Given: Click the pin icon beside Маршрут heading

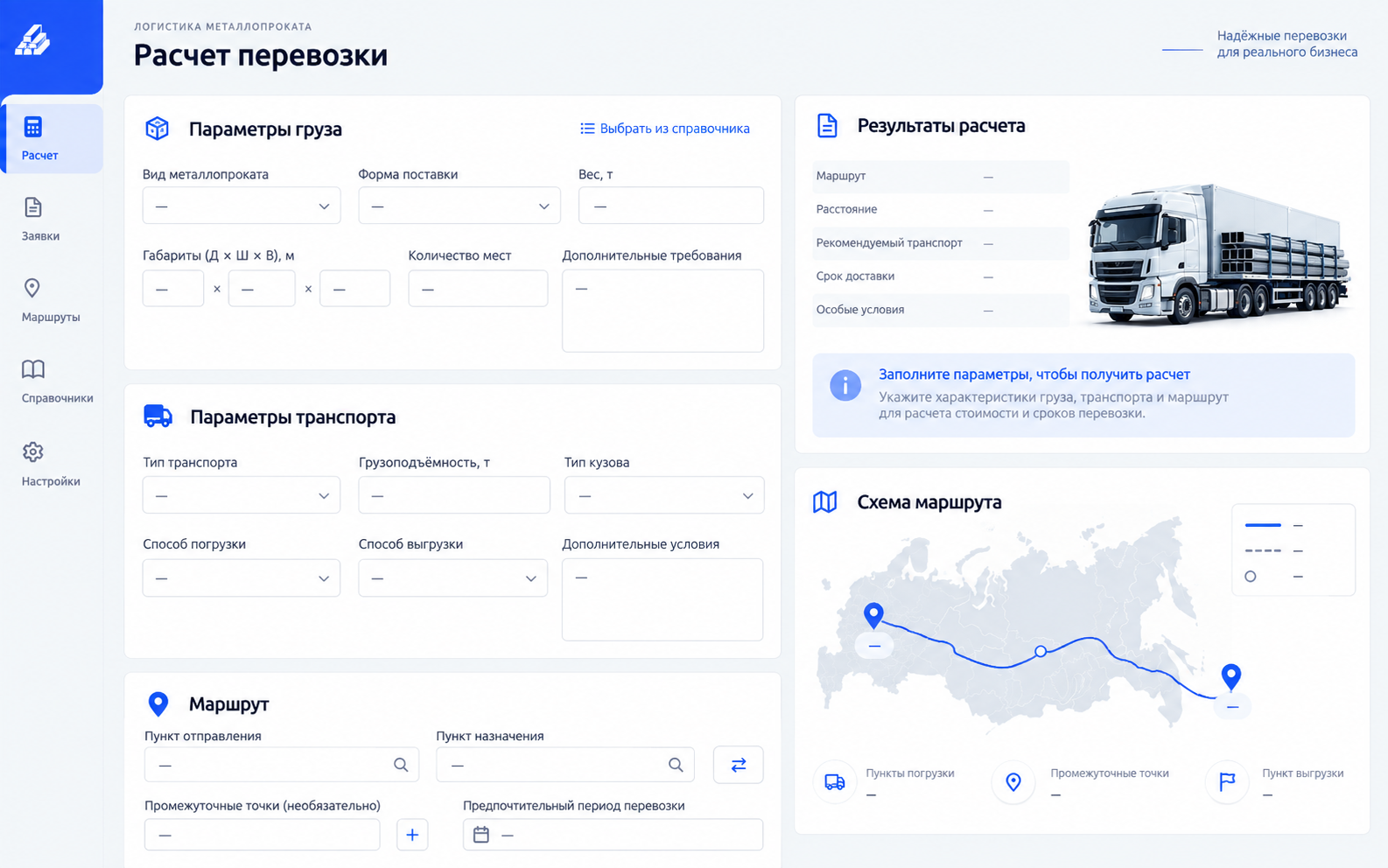Looking at the screenshot, I should point(158,703).
